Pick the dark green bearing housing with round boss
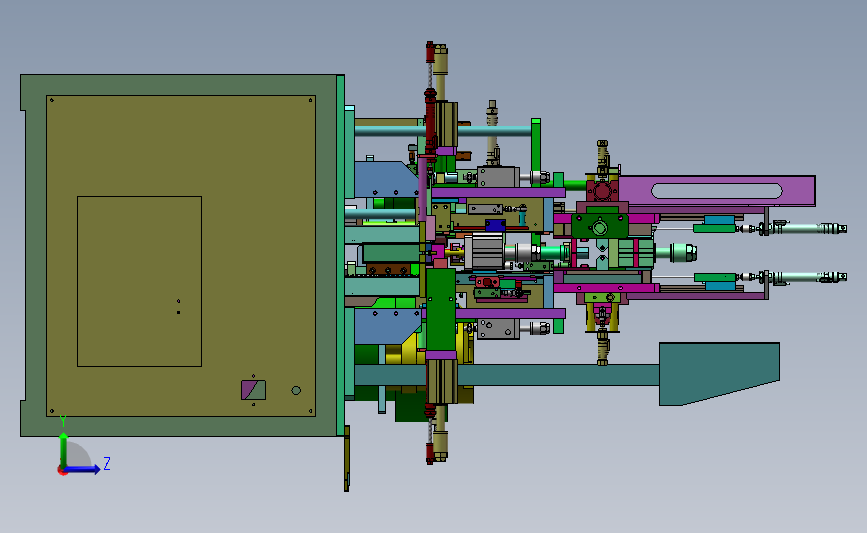867x533 pixels. pyautogui.click(x=600, y=226)
